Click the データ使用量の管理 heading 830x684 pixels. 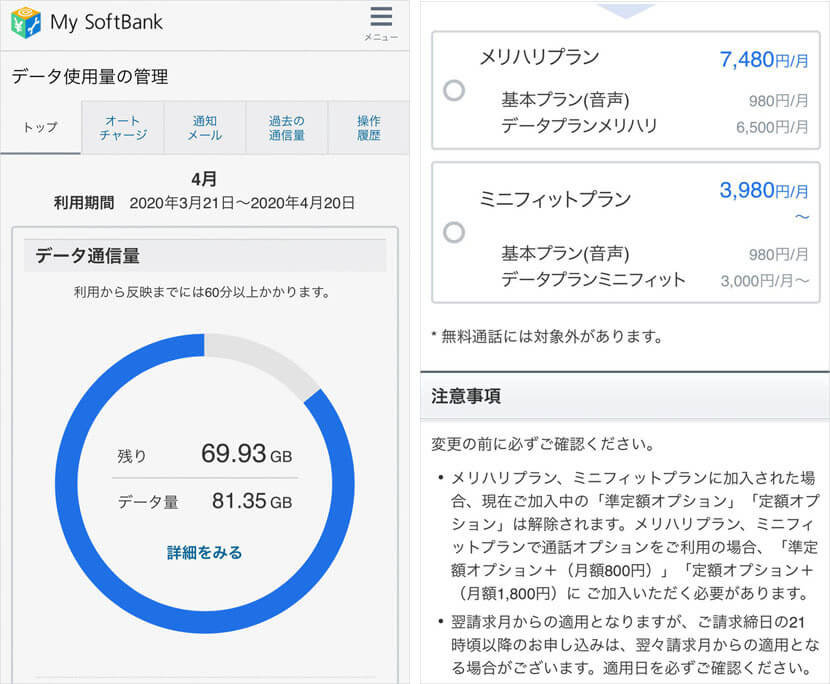[x=89, y=76]
